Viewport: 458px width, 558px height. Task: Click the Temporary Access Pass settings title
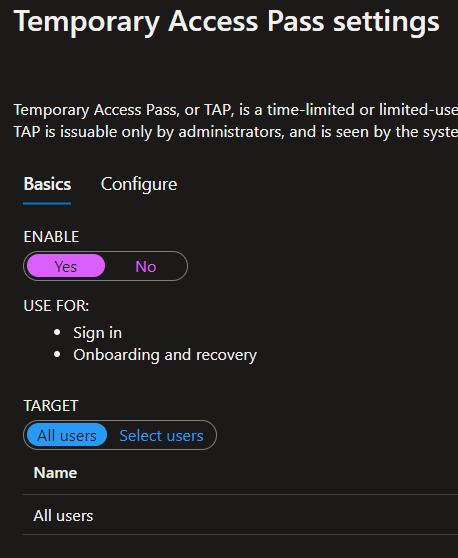pyautogui.click(x=227, y=21)
